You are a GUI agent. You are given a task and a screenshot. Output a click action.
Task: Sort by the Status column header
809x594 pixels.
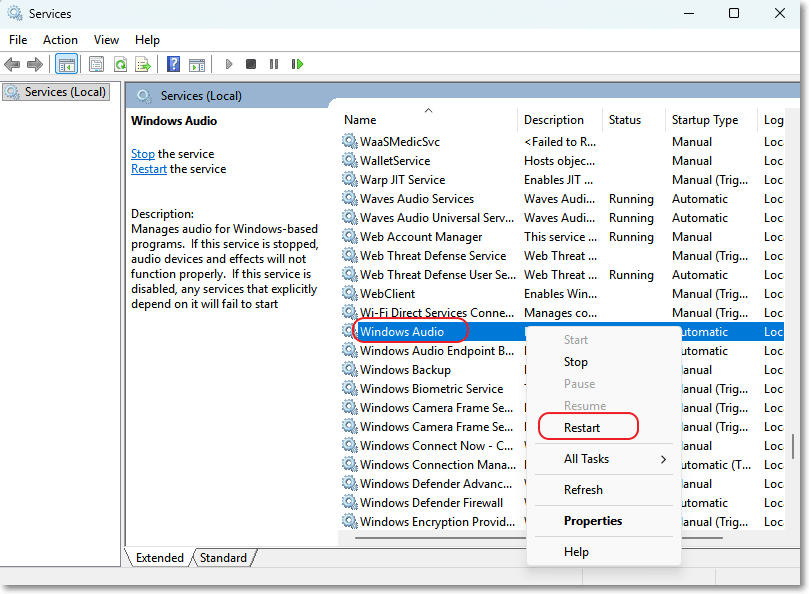[634, 120]
